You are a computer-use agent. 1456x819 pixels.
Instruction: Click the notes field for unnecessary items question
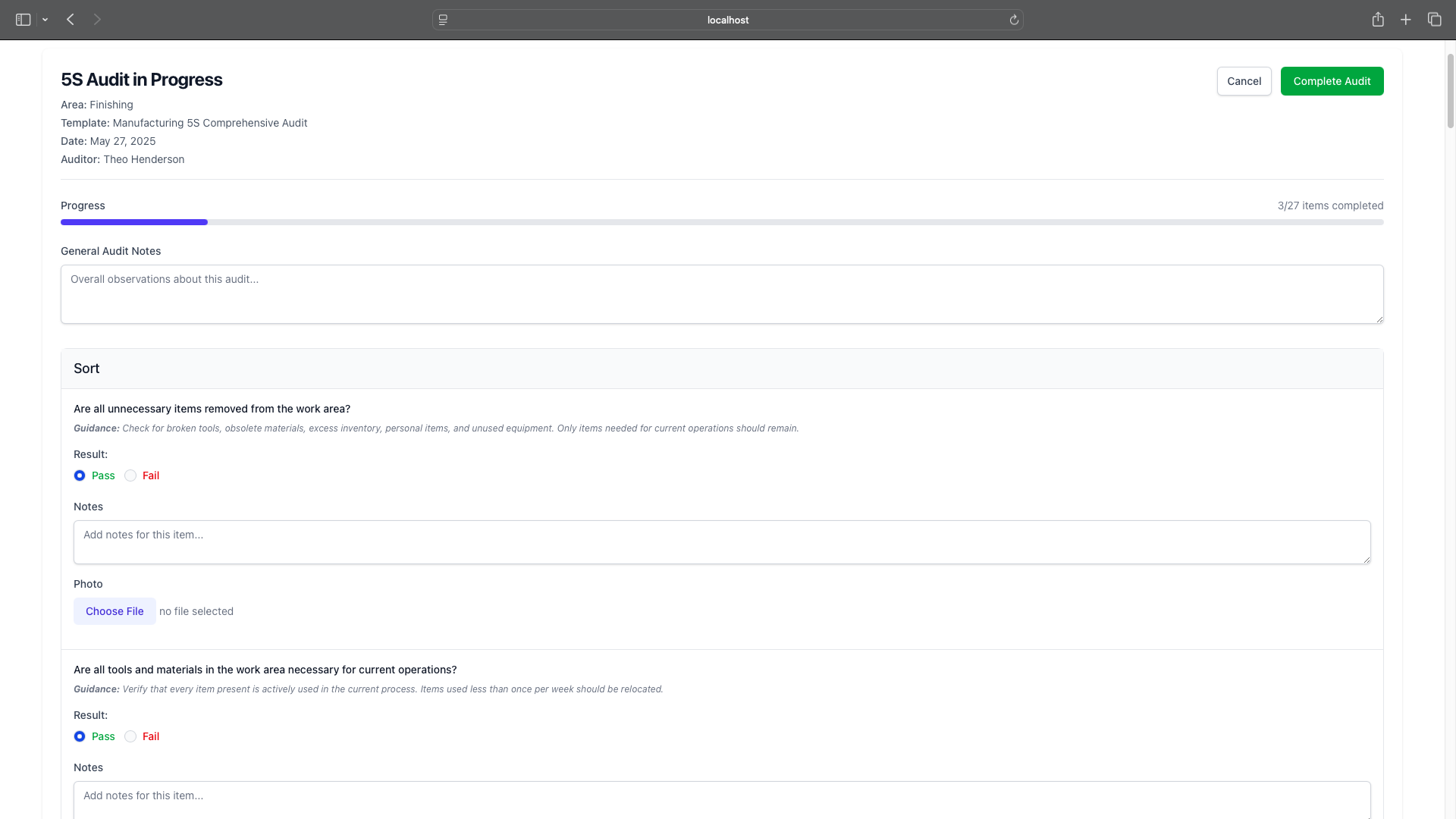coord(722,542)
